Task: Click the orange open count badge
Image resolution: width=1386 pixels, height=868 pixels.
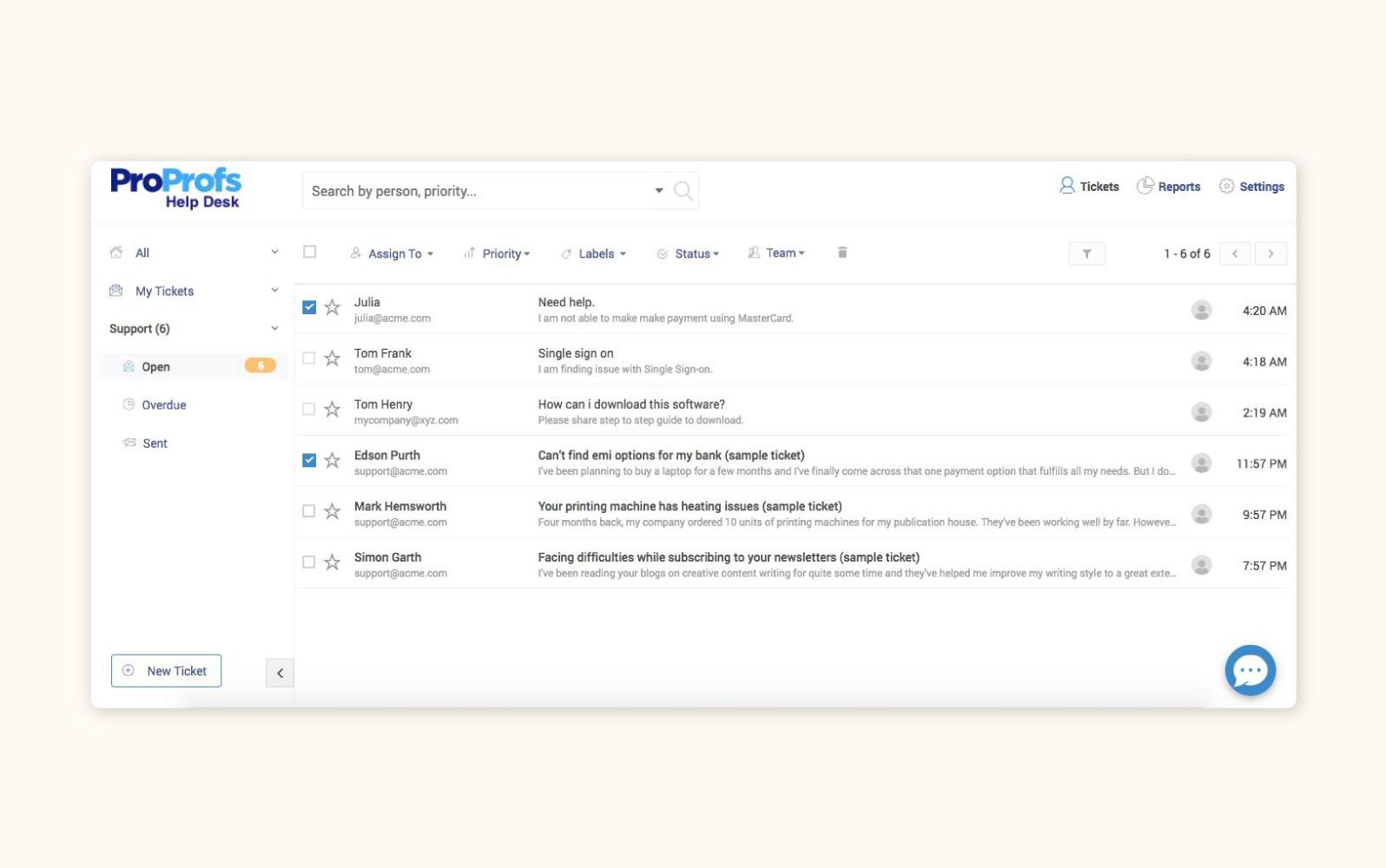Action: pos(261,365)
